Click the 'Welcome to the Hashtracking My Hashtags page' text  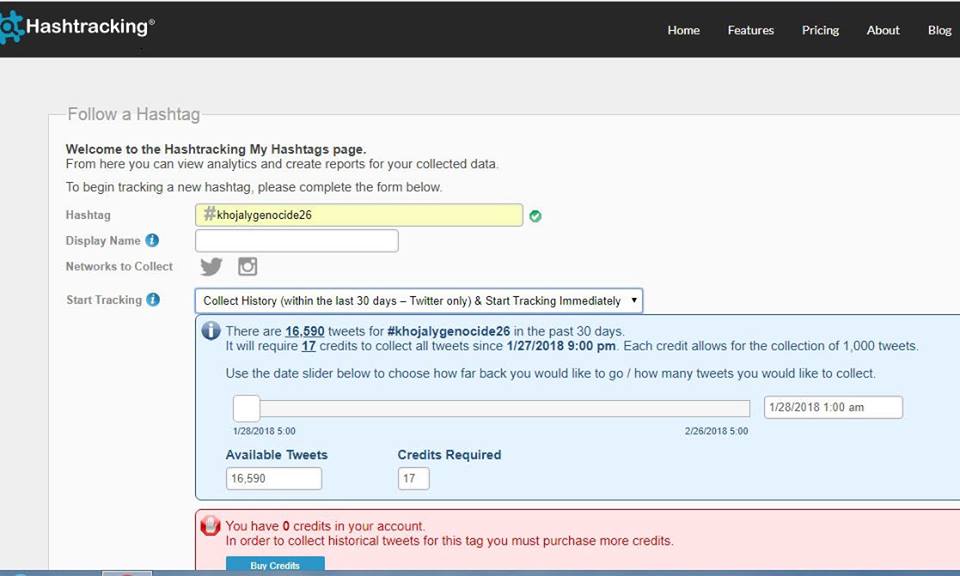point(216,149)
